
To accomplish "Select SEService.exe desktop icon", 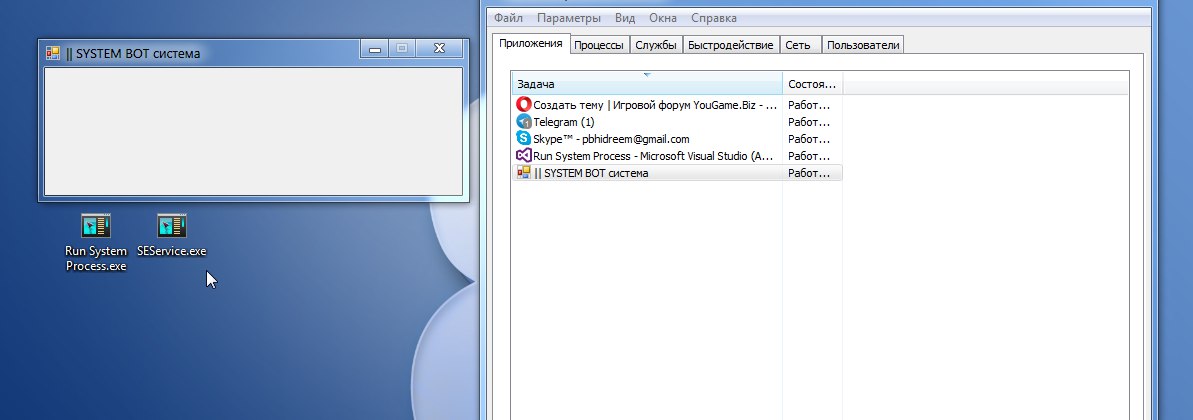I will coord(172,235).
